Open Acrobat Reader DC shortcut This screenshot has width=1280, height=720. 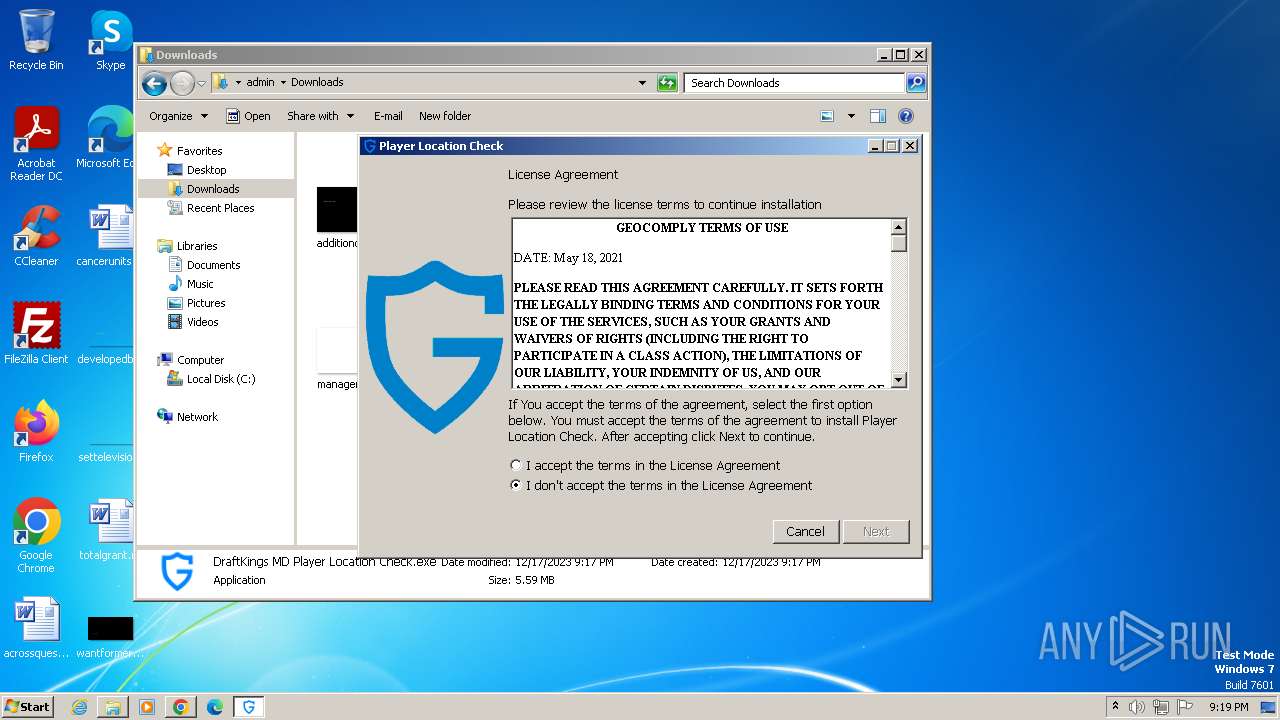tap(36, 144)
